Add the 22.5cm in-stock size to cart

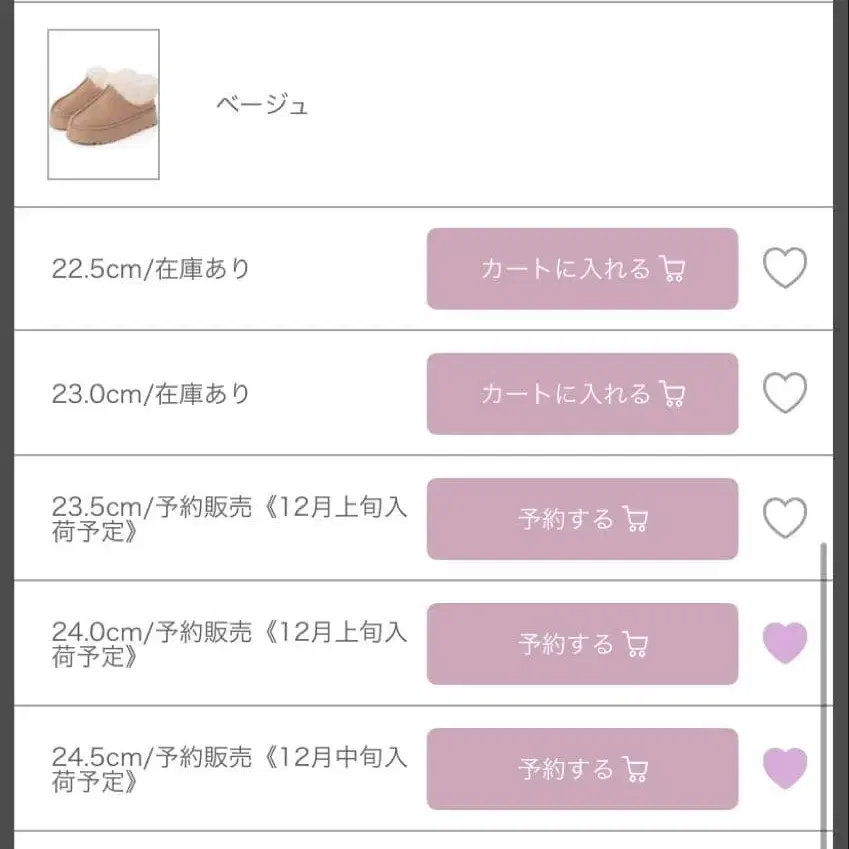point(582,269)
